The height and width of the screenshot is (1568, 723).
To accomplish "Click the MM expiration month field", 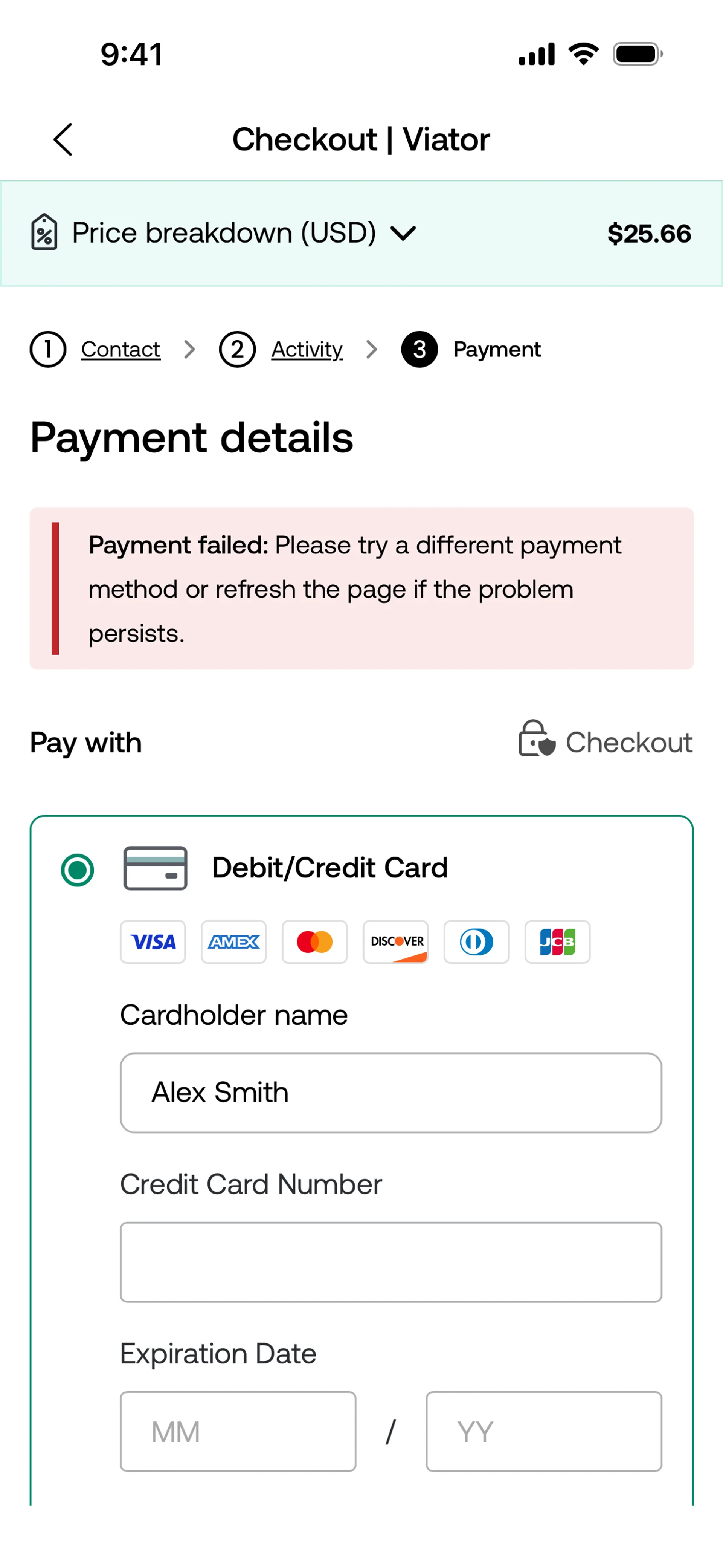I will pos(238,1432).
